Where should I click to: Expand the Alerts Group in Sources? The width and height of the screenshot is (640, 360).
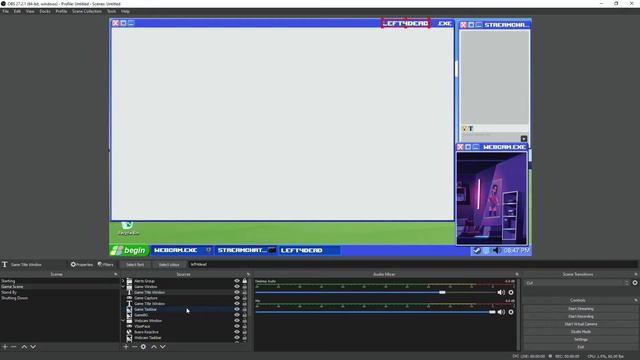[x=123, y=281]
